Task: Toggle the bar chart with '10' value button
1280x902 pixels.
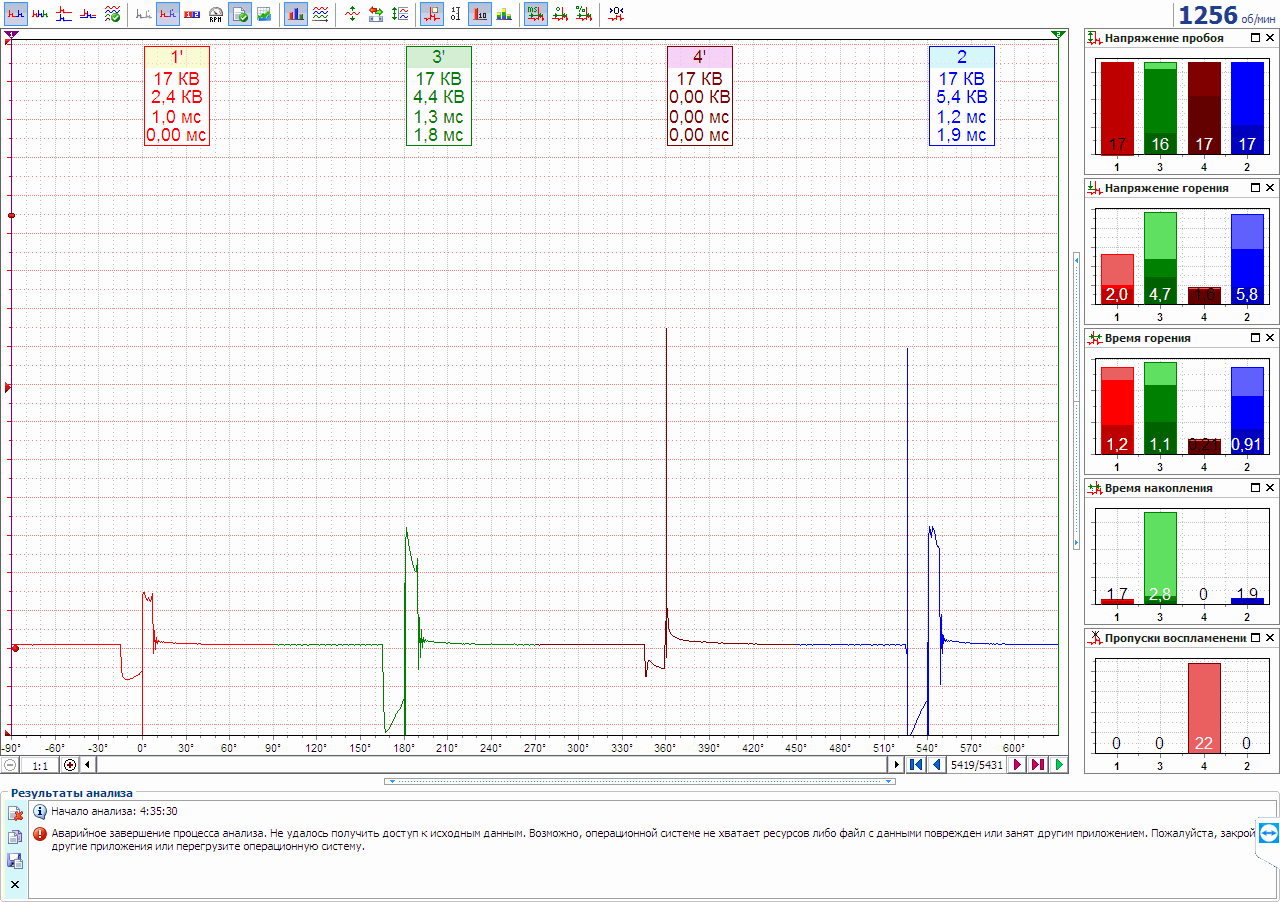Action: pos(480,14)
